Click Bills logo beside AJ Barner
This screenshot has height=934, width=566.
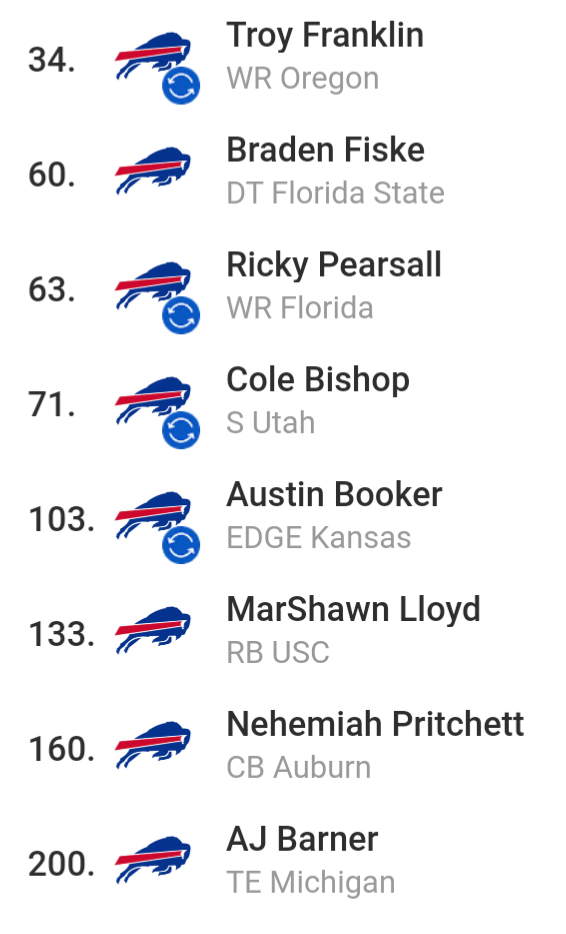pyautogui.click(x=153, y=860)
